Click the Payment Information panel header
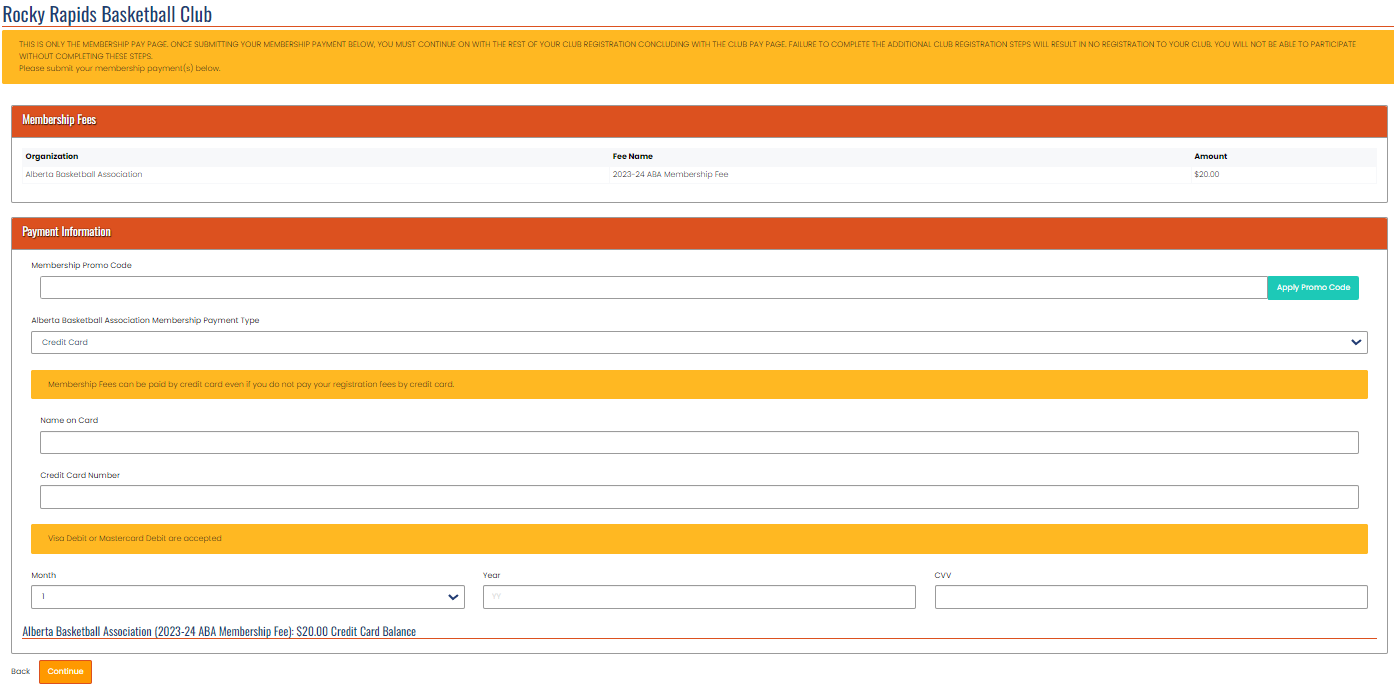The width and height of the screenshot is (1394, 690). tap(699, 232)
